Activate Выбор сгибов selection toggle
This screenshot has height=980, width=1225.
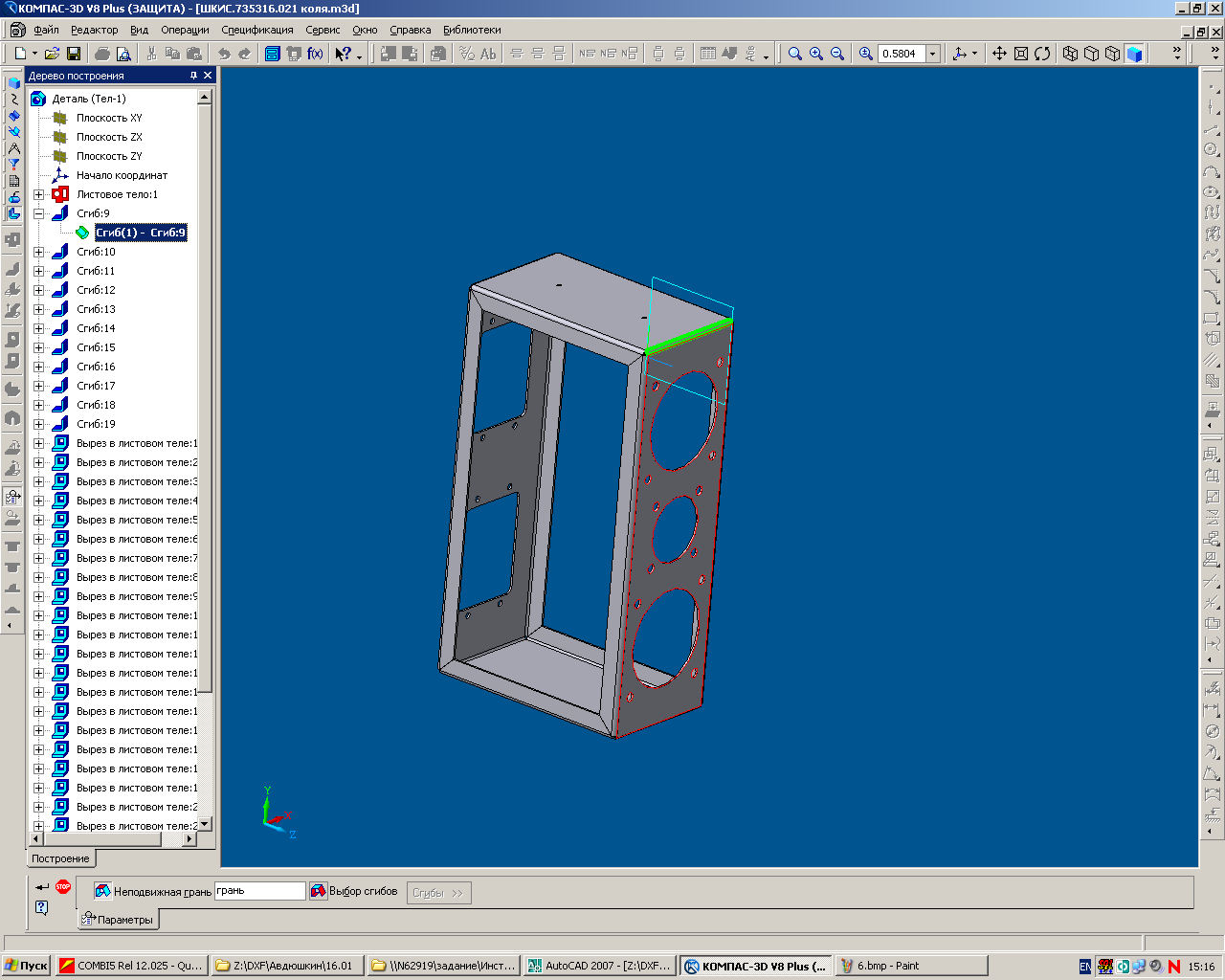(319, 891)
